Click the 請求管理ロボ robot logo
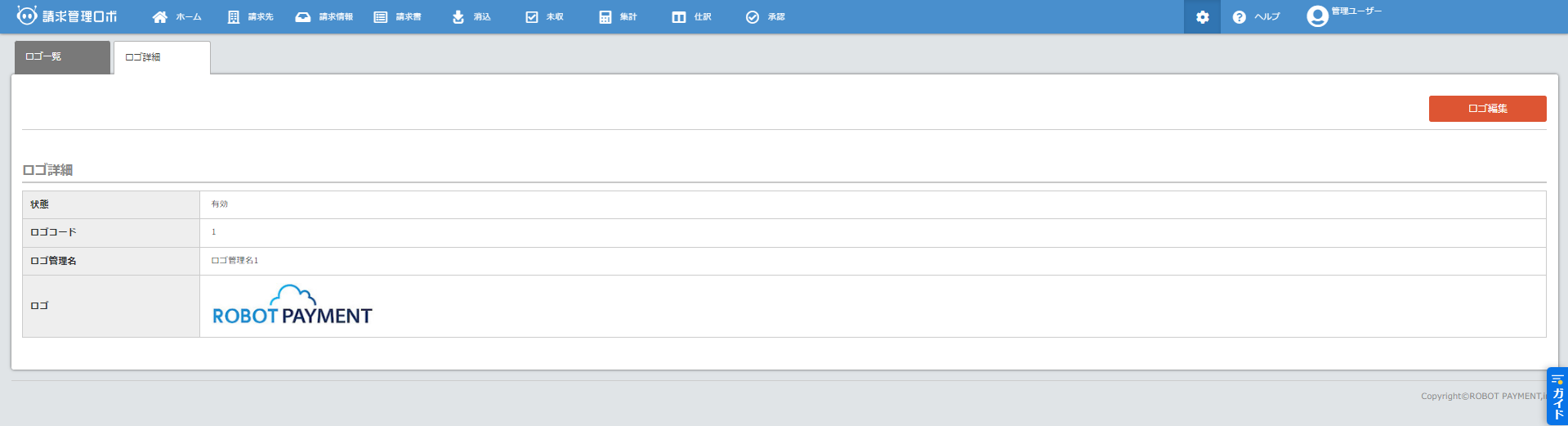1568x426 pixels. 27,16
